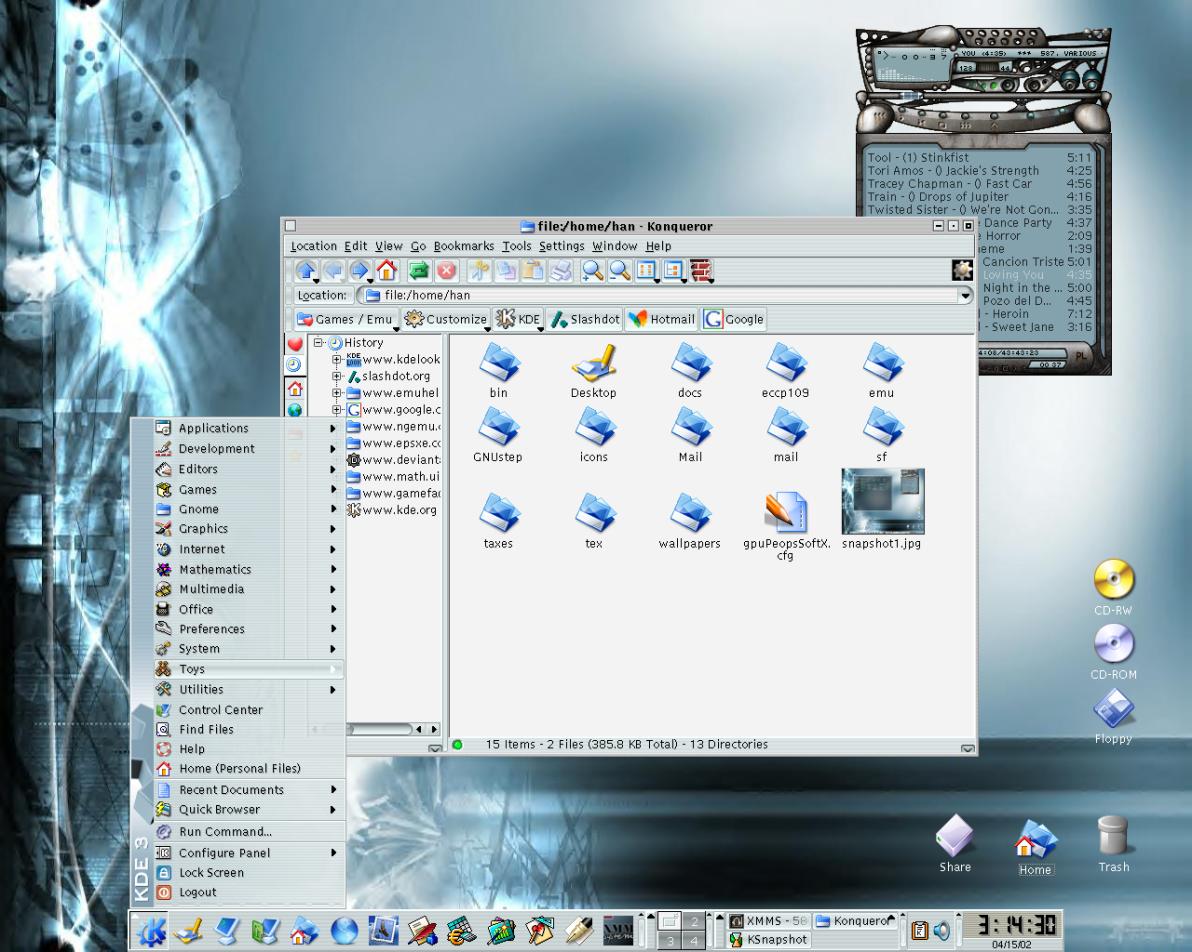Open the Customize bookmark folder dropdown

(x=445, y=319)
